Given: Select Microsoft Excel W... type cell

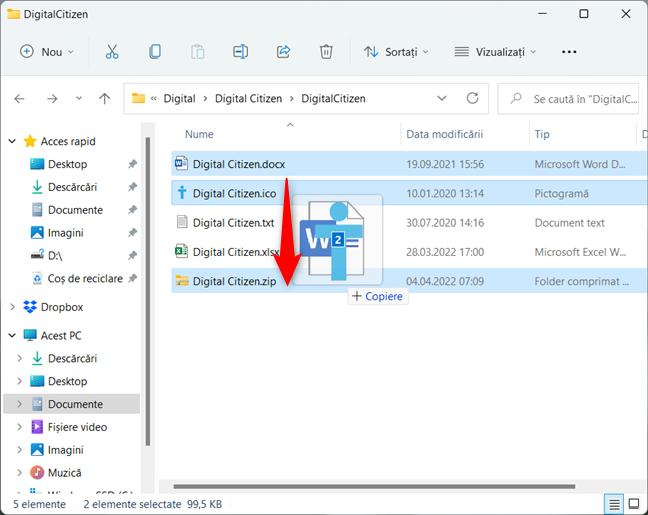Looking at the screenshot, I should 580,252.
